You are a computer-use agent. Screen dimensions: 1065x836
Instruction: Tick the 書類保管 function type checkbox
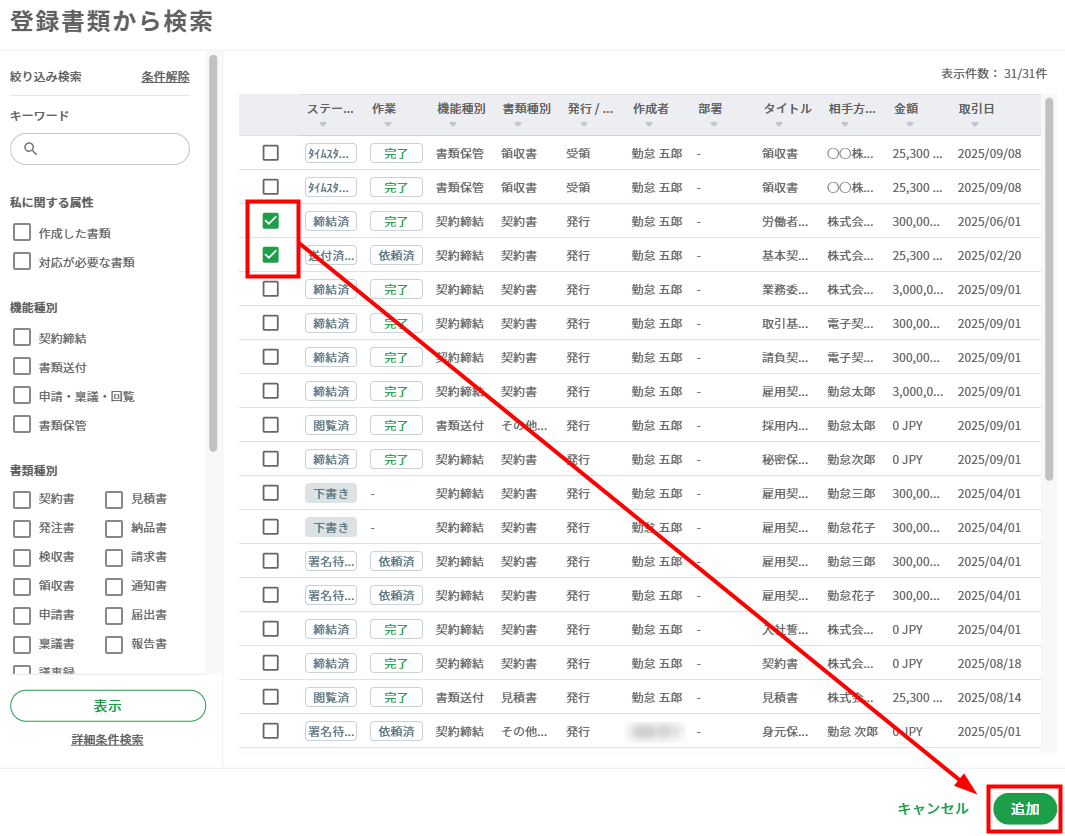coord(22,425)
